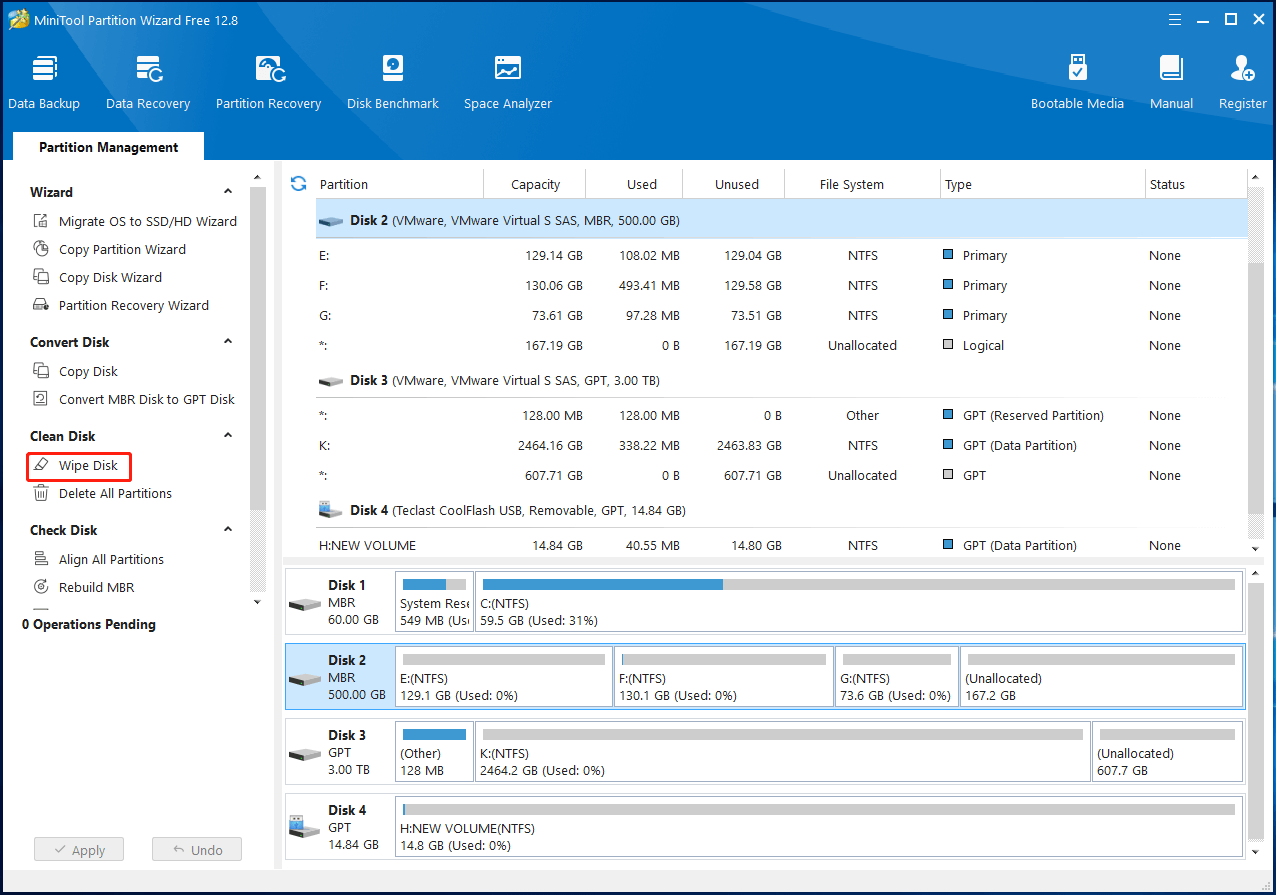Screen dimensions: 1276x895
Task: Collapse the Check Disk section
Action: (x=228, y=530)
